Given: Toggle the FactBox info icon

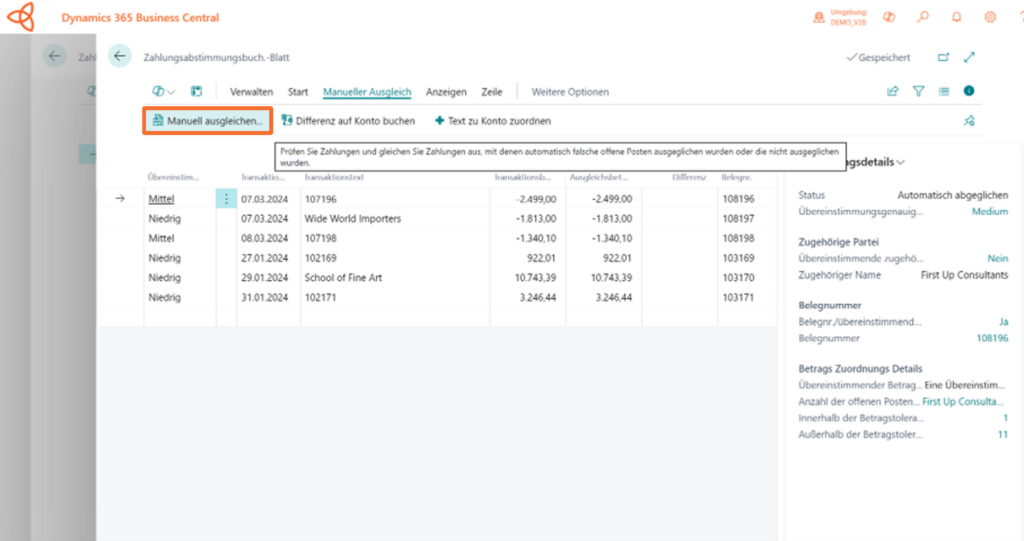Looking at the screenshot, I should point(969,91).
